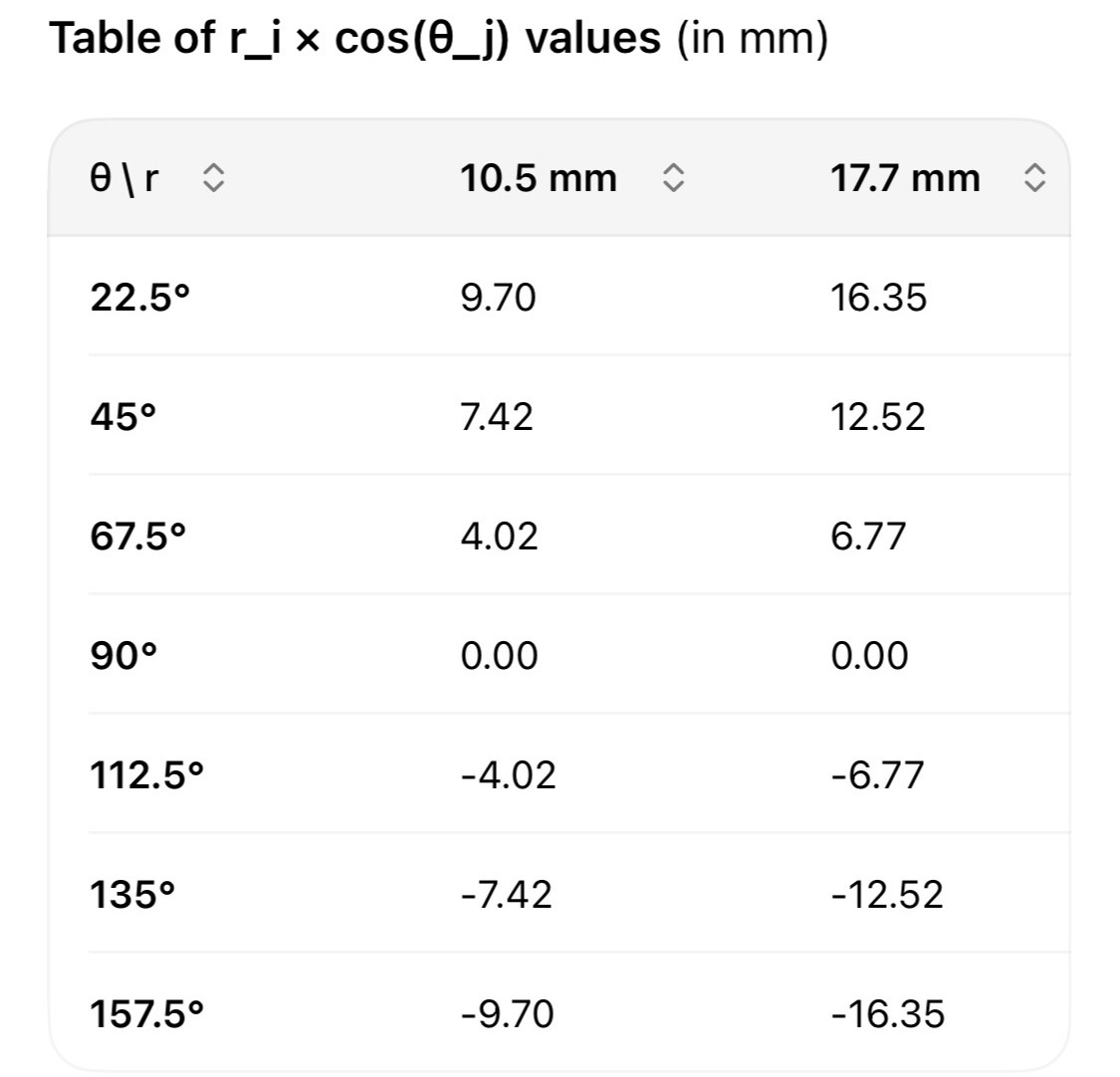
Task: Select the 16.35 cell value
Action: 878,297
